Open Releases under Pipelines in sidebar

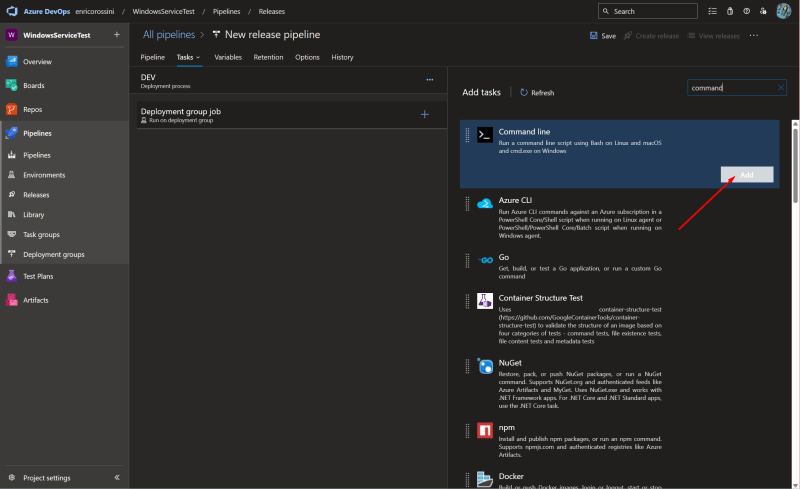(36, 195)
